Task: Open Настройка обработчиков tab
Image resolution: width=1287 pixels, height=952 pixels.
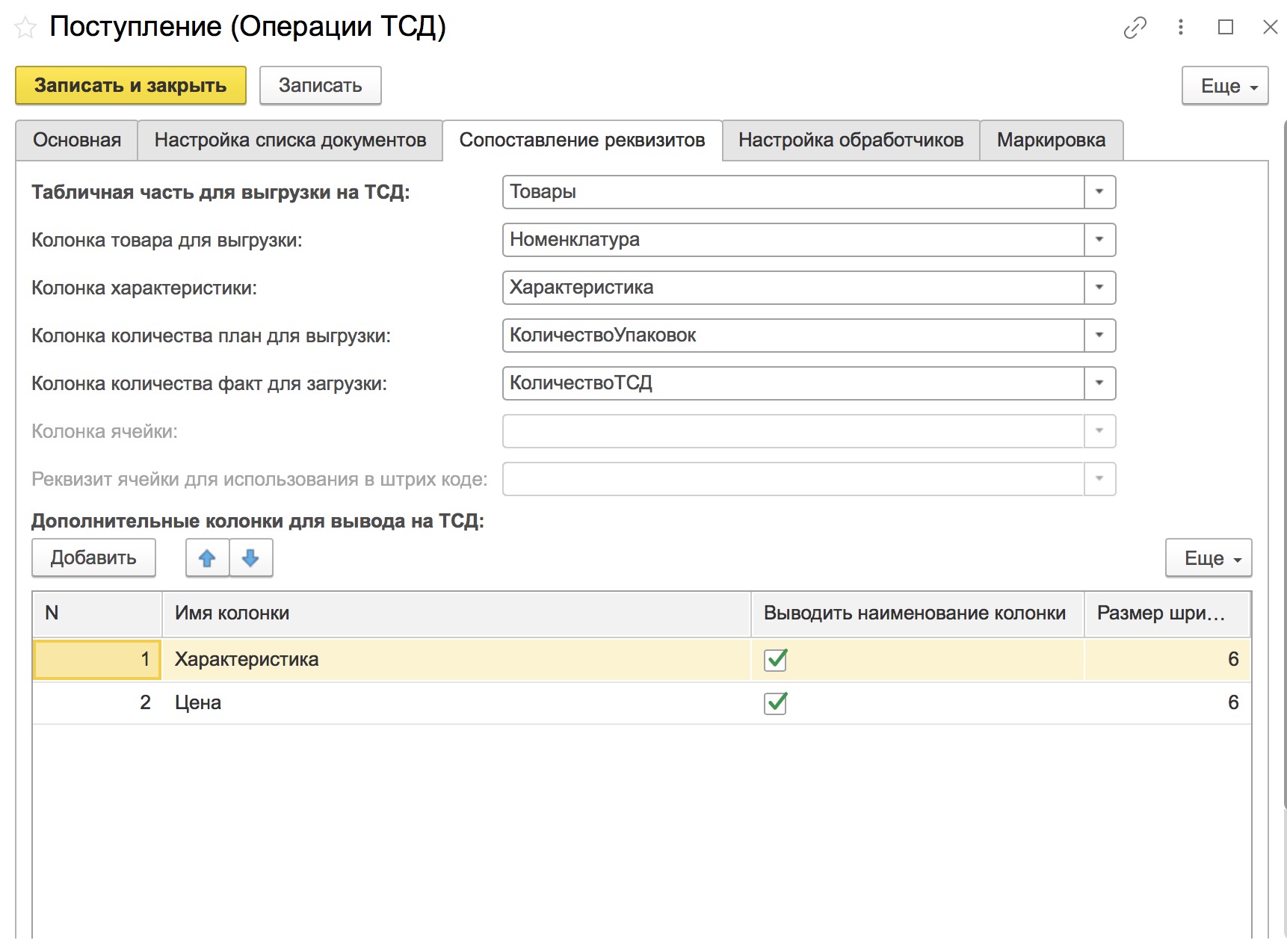Action: [x=851, y=140]
